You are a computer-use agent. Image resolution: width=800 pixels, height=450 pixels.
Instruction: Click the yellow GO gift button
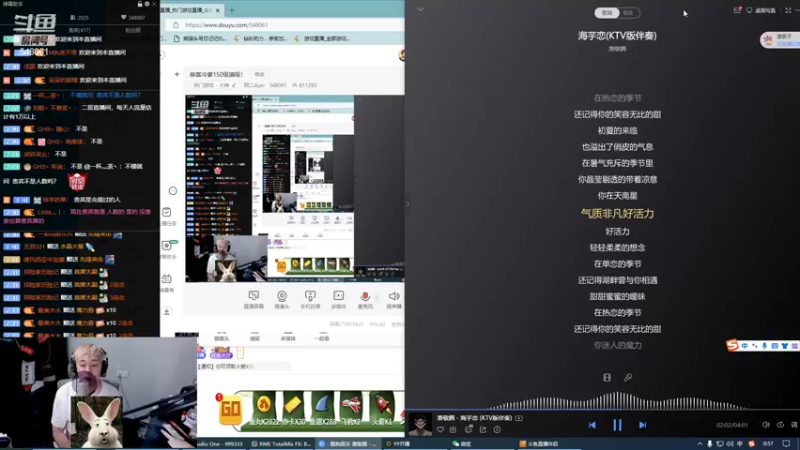[230, 409]
